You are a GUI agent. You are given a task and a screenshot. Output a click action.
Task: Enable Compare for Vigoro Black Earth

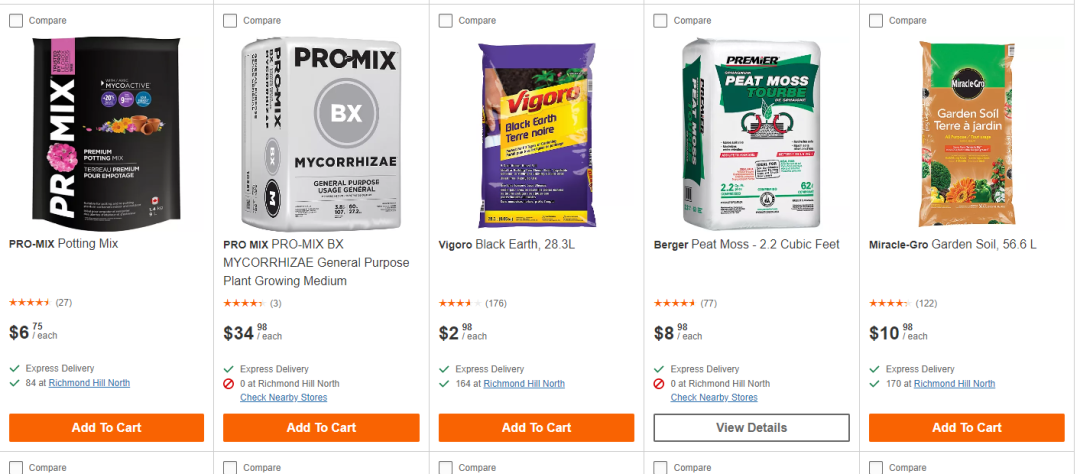(x=446, y=20)
